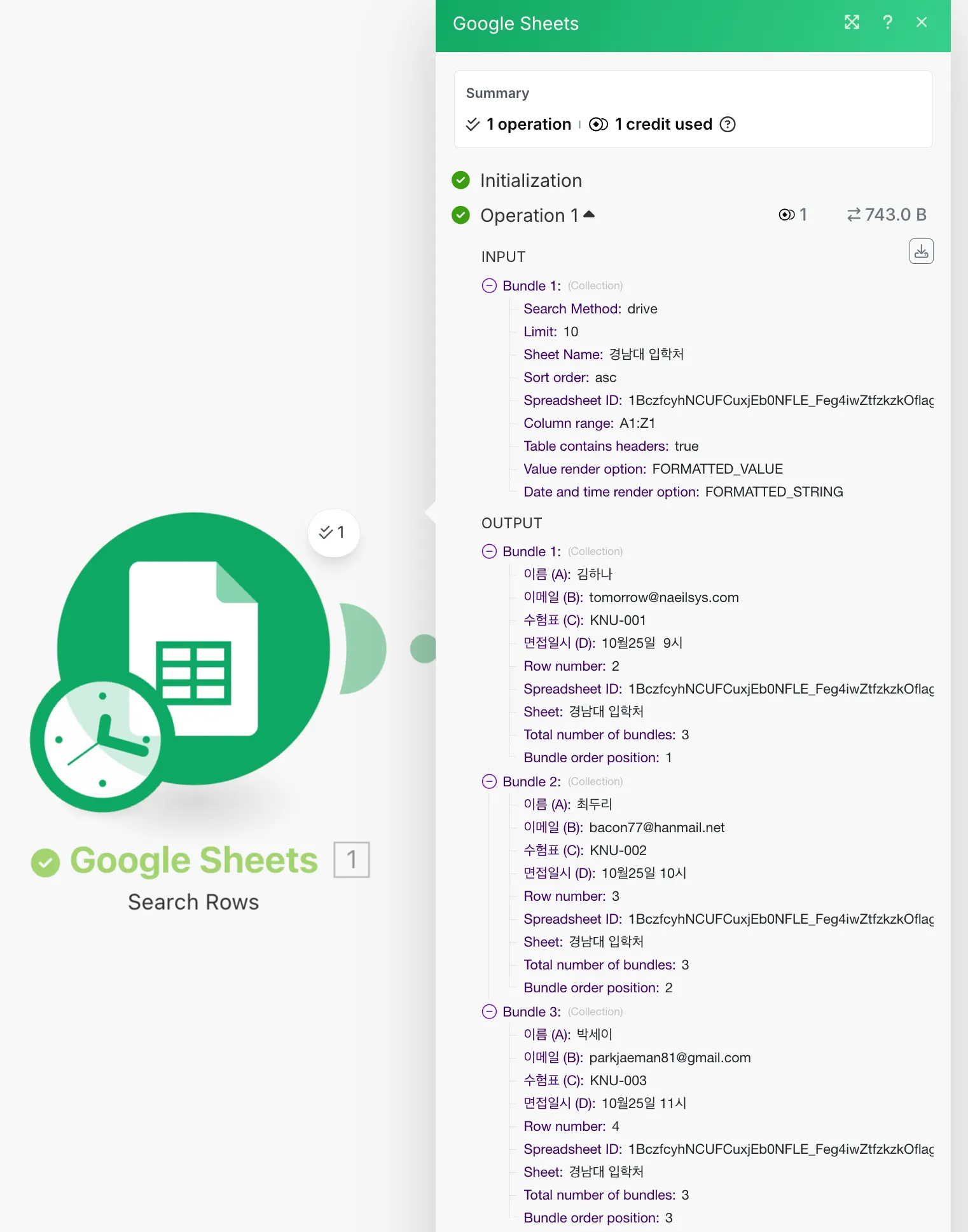Click the Spreadsheet ID row in INPUT

(x=728, y=400)
